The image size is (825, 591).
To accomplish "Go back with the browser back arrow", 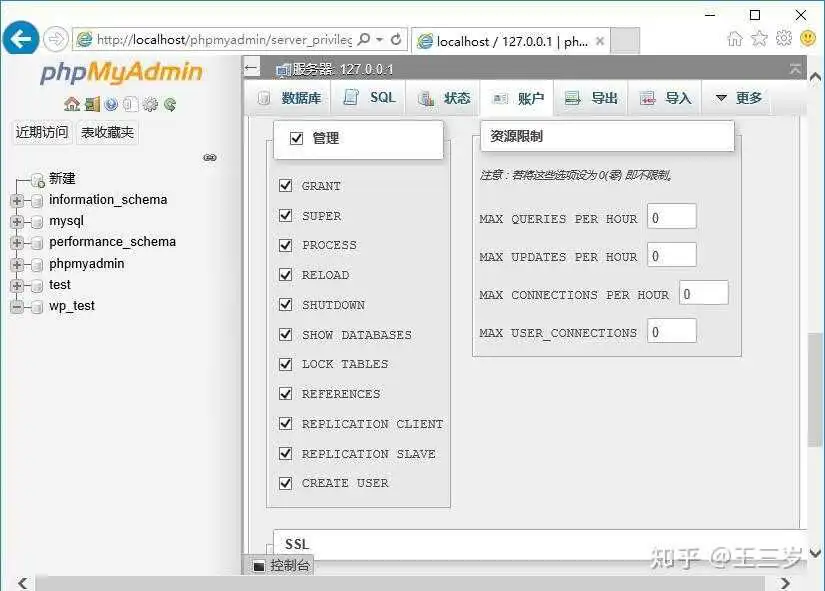I will coord(21,38).
